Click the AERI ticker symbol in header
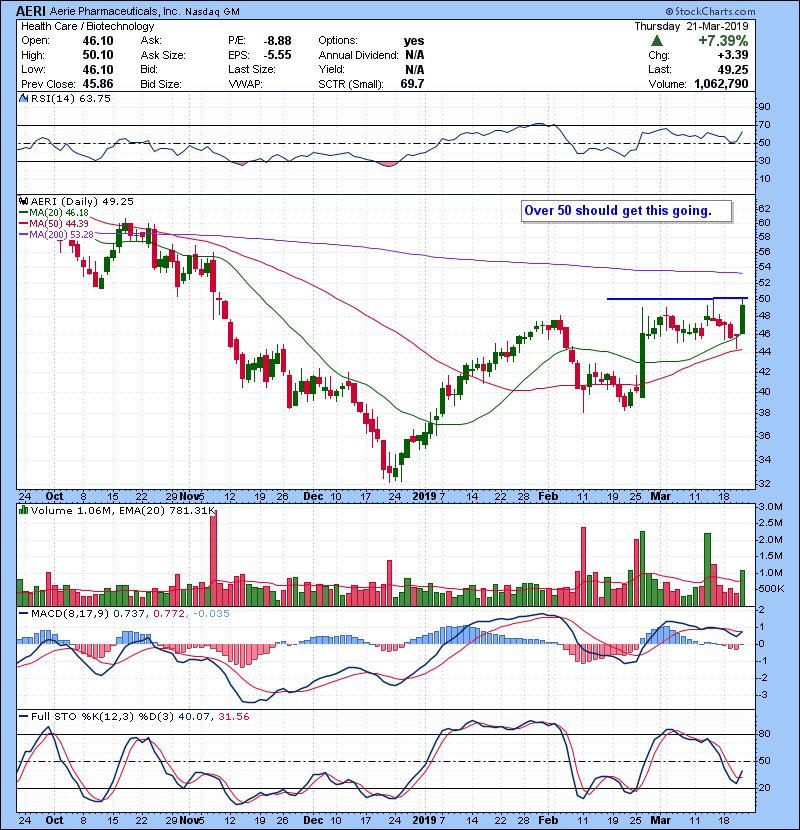The image size is (800, 830). point(31,11)
